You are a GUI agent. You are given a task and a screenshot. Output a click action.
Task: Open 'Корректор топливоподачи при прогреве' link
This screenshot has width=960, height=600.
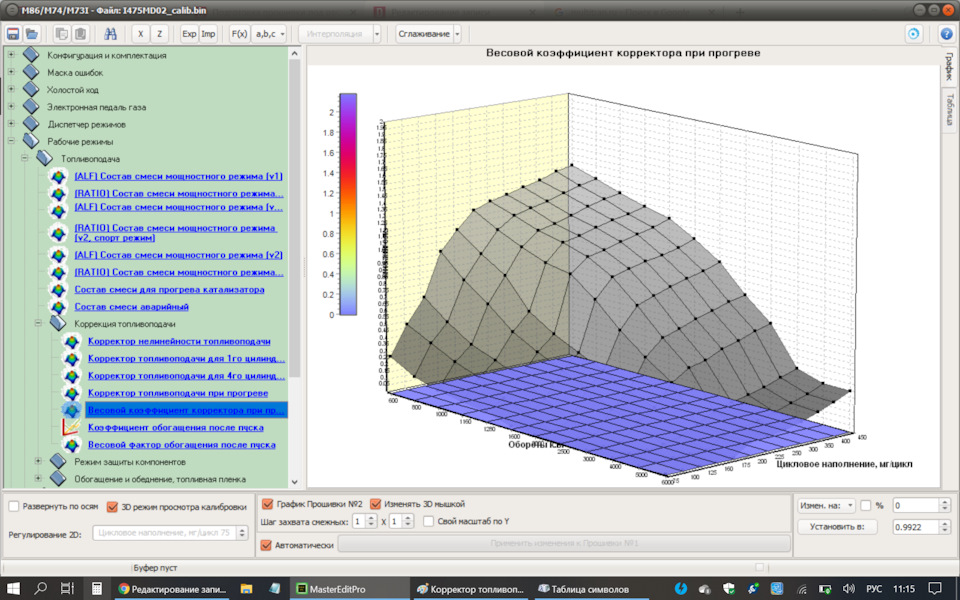178,393
